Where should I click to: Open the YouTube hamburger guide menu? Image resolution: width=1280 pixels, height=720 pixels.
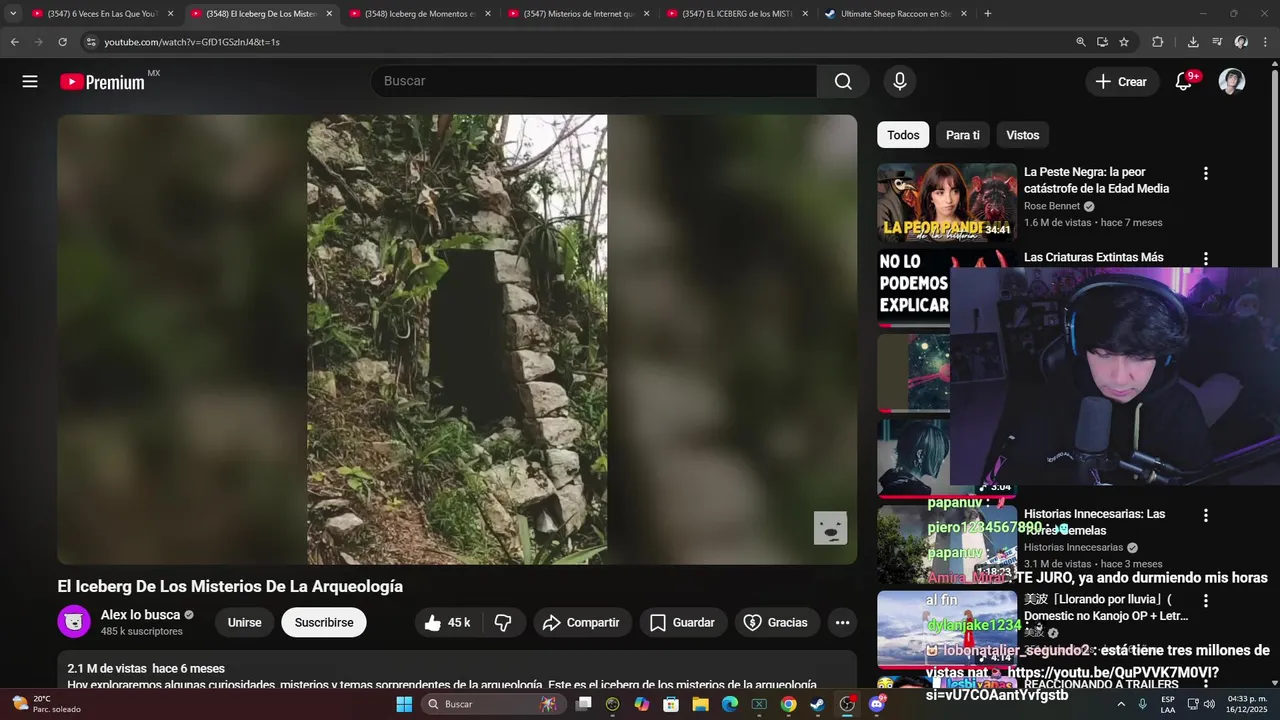coord(30,82)
